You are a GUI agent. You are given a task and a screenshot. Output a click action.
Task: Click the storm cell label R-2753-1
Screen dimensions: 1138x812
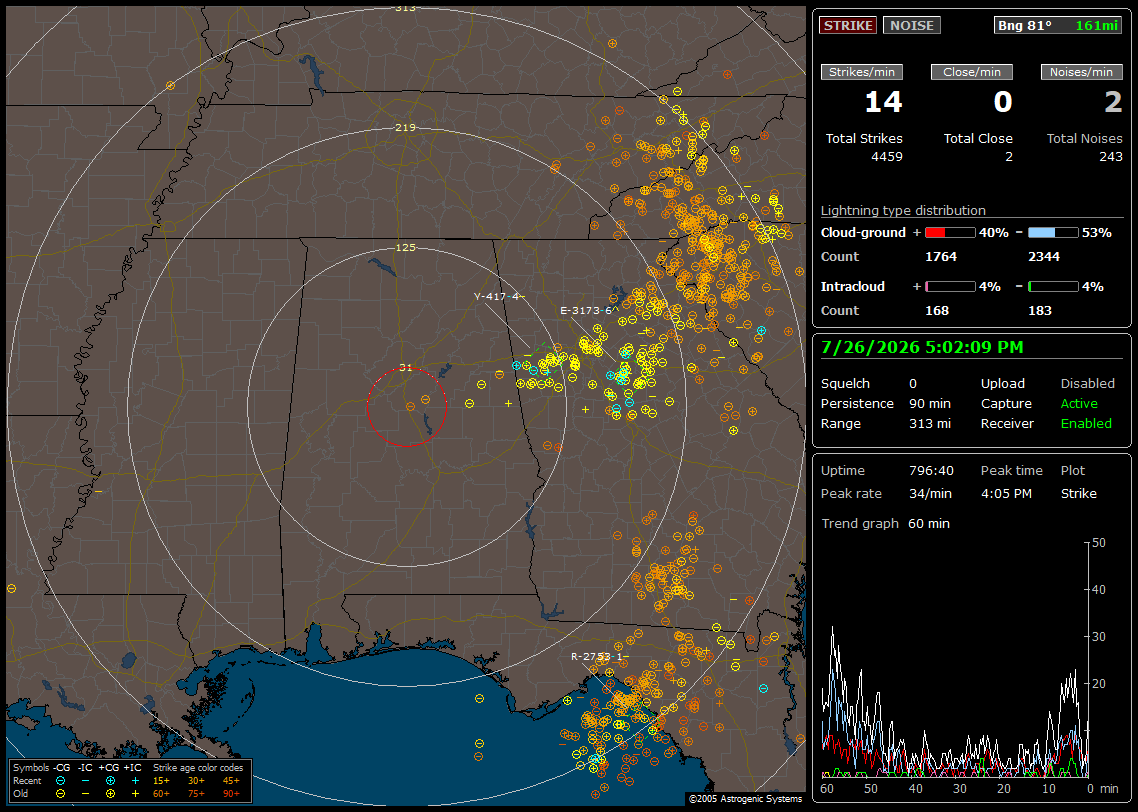click(597, 656)
